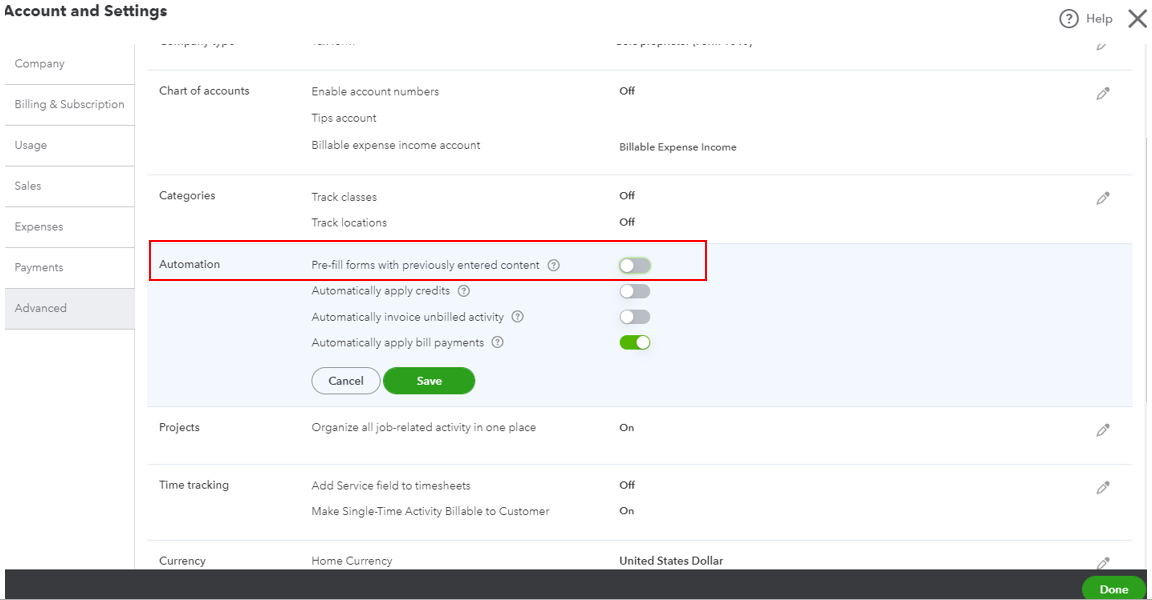Screen dimensions: 1152x600
Task: Open Help from the question mark icon
Action: 1070,18
